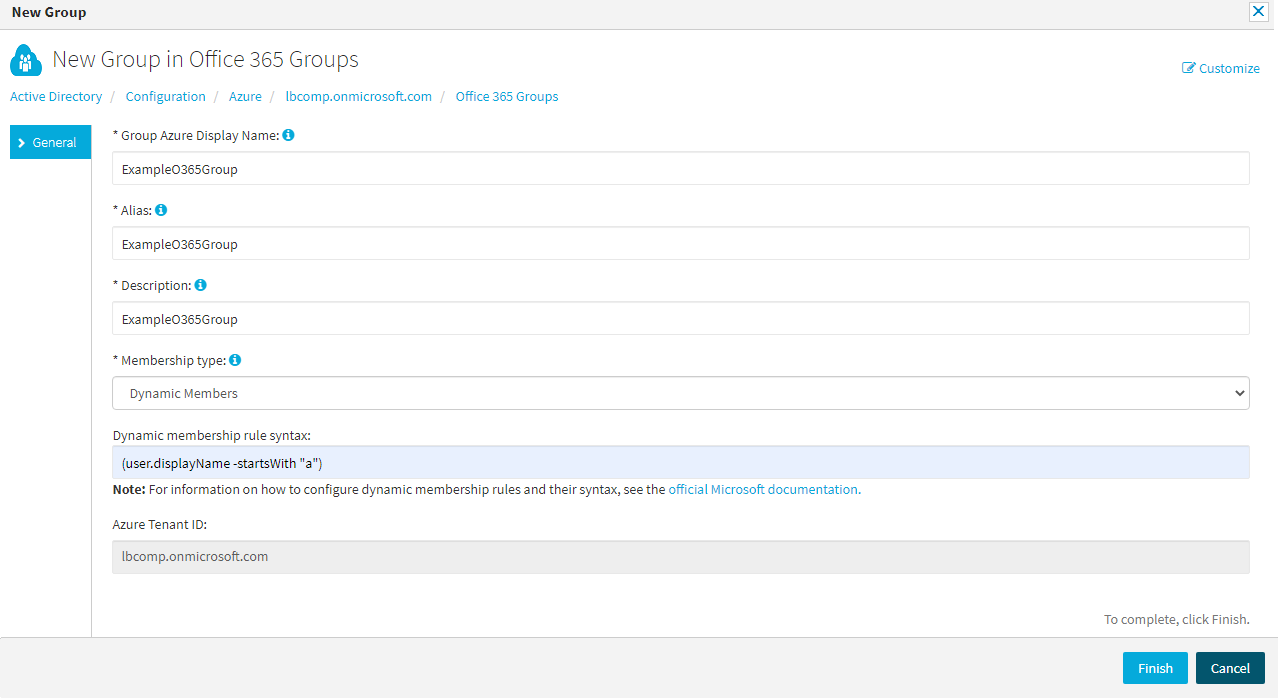
Task: Click the 'To complete, click Finish.' hint
Action: click(1177, 619)
